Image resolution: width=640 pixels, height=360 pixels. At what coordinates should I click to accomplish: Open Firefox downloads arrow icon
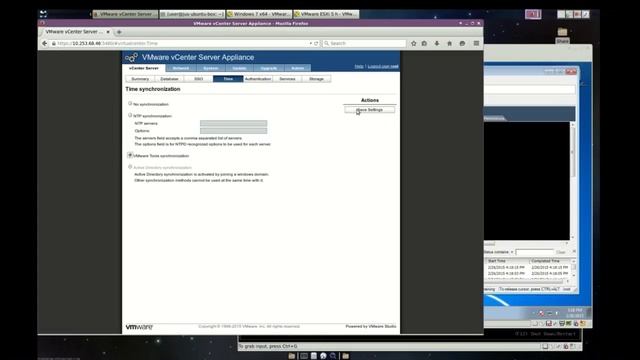tap(437, 43)
